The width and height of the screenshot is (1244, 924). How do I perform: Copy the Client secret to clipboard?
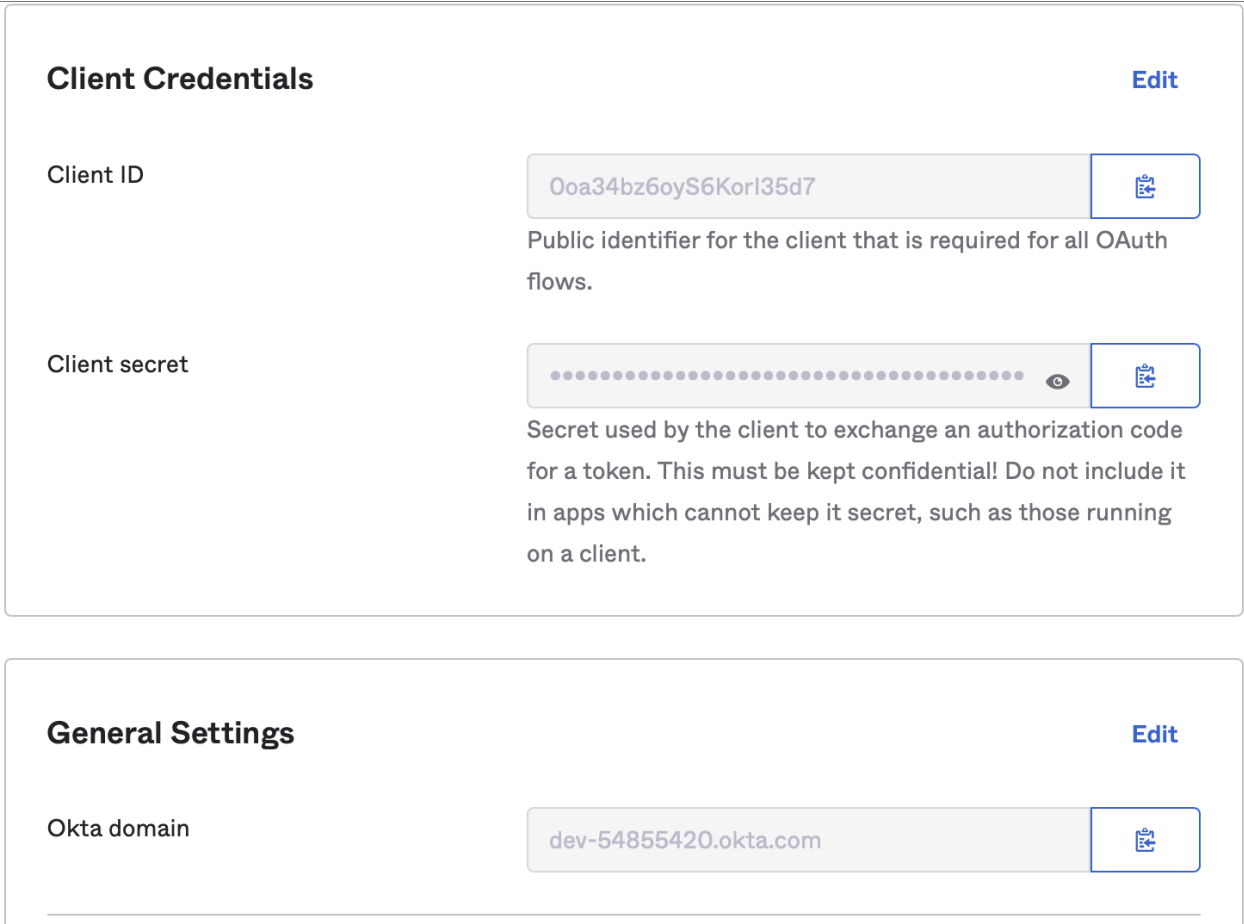pyautogui.click(x=1145, y=376)
